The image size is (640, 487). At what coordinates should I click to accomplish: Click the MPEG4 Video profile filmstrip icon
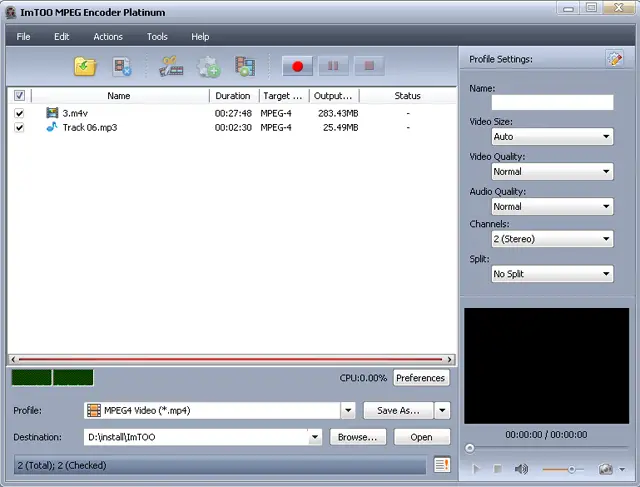(94, 411)
